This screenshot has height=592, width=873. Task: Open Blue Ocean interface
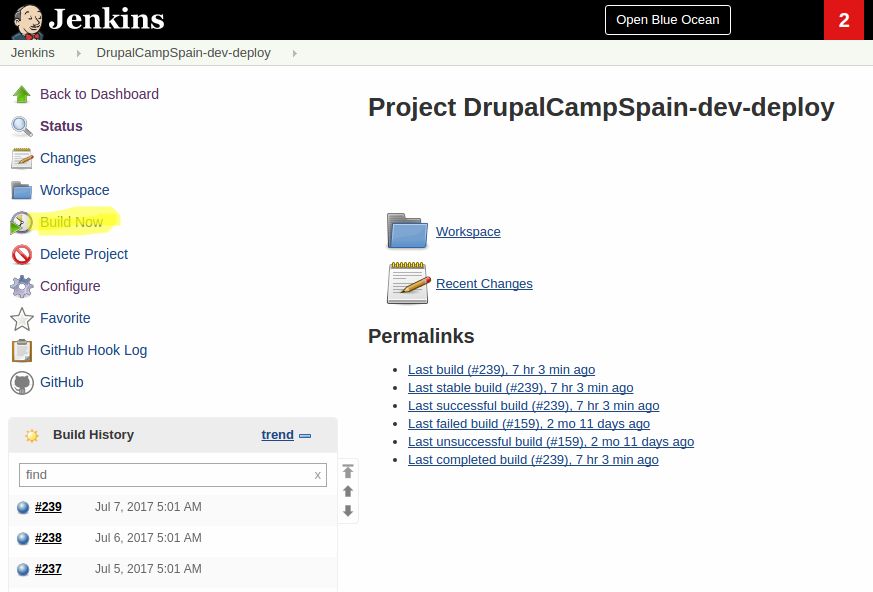[x=668, y=20]
